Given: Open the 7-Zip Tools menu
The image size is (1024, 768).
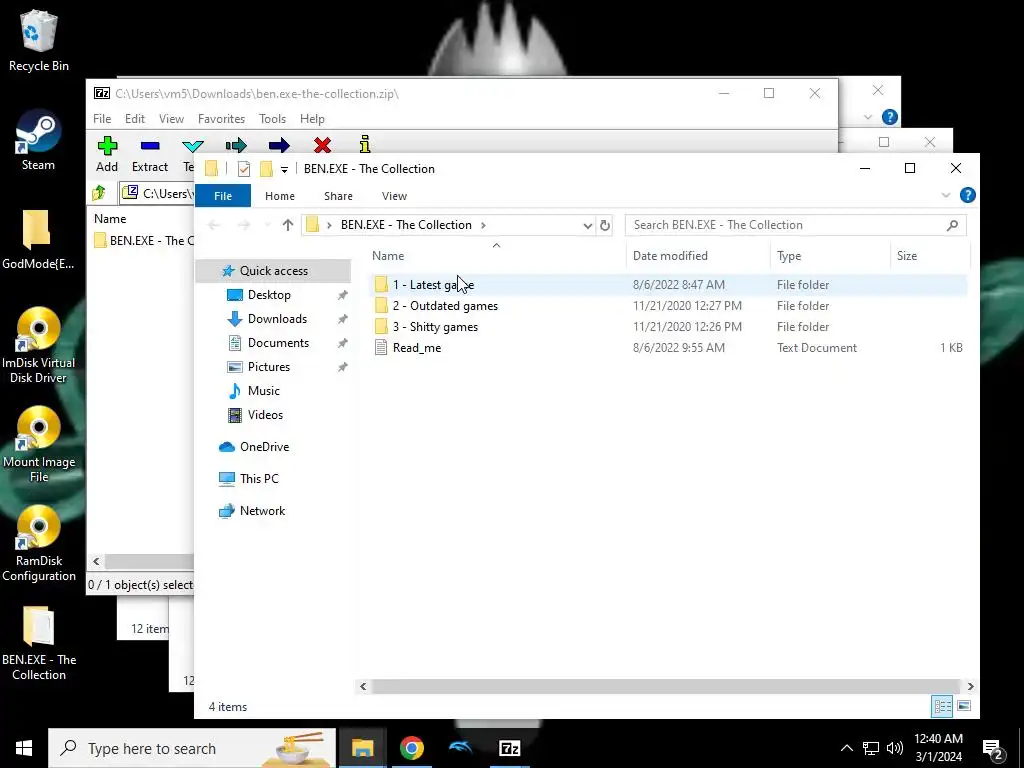Looking at the screenshot, I should [272, 119].
